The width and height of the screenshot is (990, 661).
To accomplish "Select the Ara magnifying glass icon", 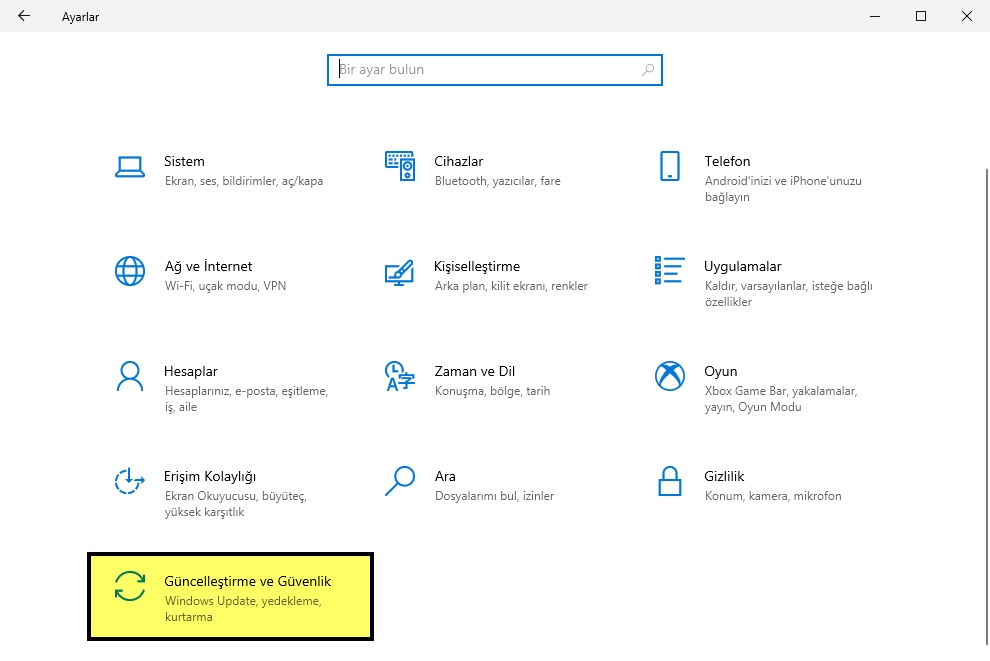I will click(400, 482).
